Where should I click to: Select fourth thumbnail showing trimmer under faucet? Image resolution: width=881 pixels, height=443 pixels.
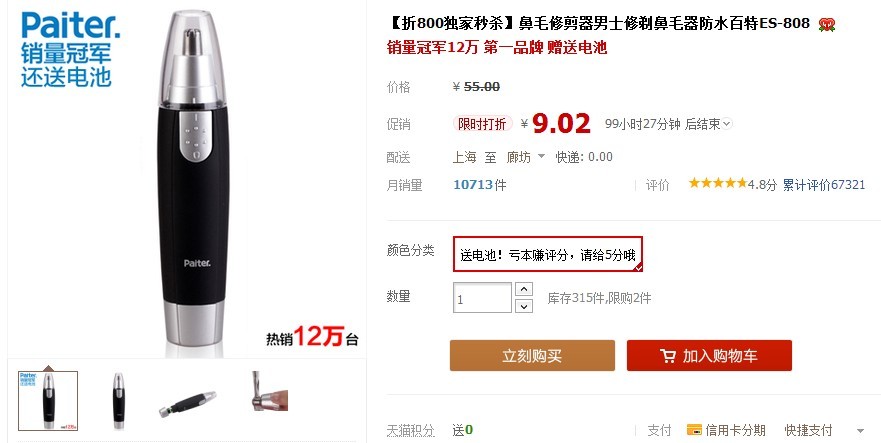(x=270, y=391)
